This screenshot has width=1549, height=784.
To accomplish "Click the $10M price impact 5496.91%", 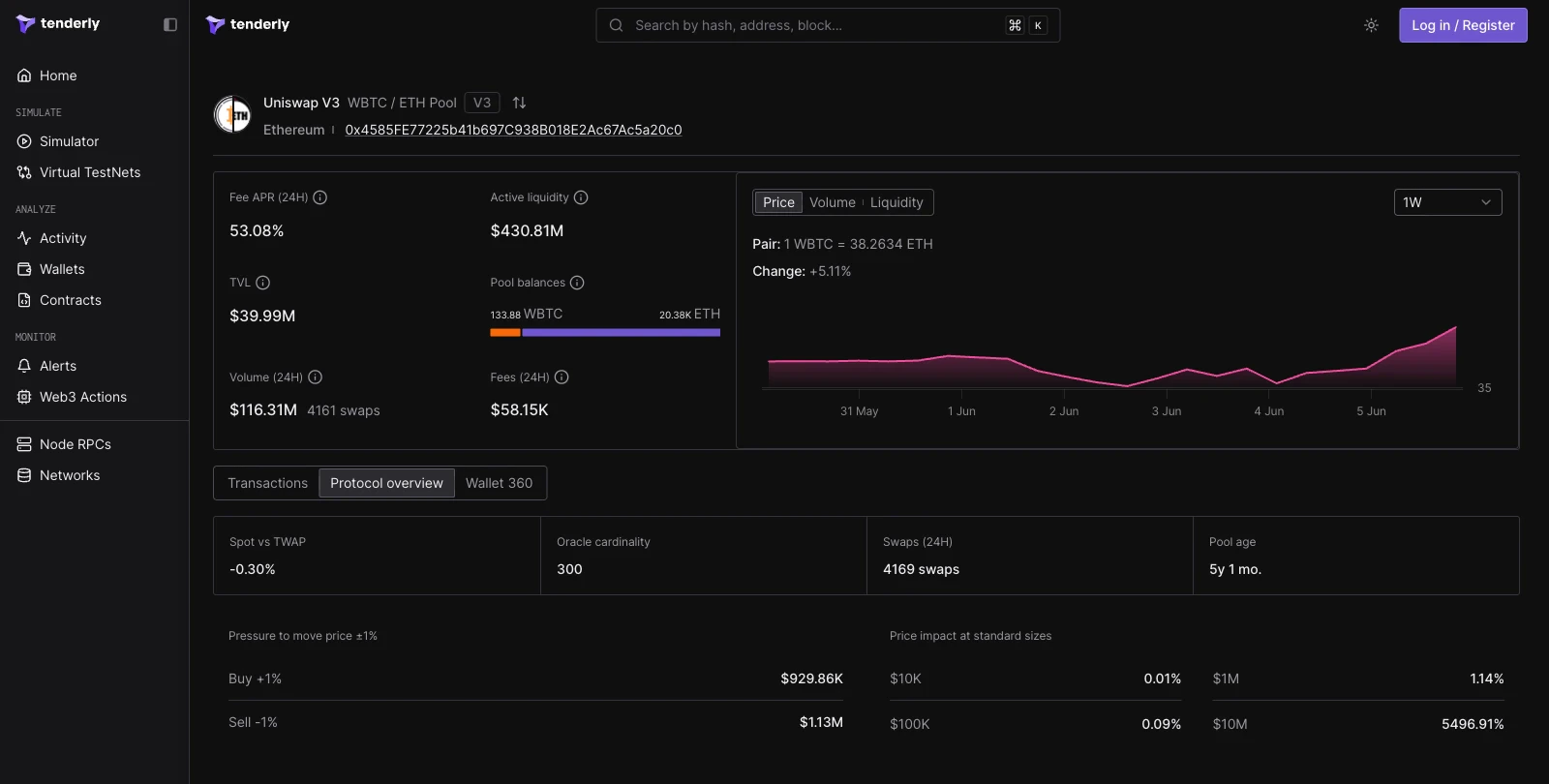I will pos(1473,724).
